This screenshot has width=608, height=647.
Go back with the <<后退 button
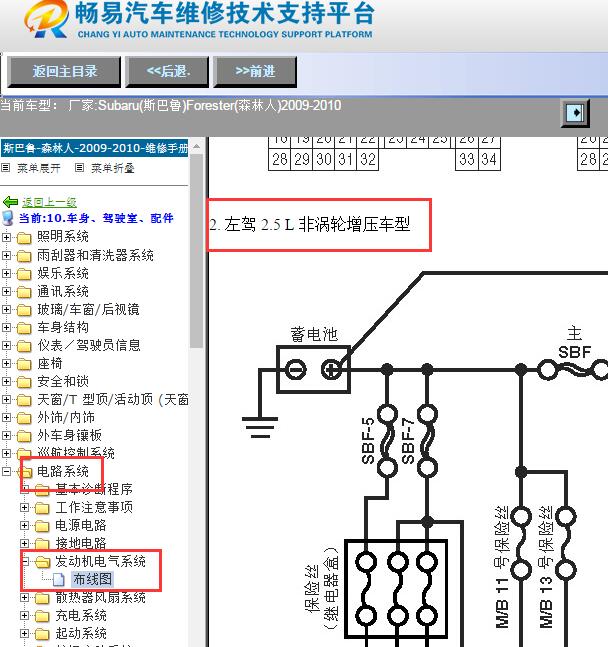(x=167, y=71)
